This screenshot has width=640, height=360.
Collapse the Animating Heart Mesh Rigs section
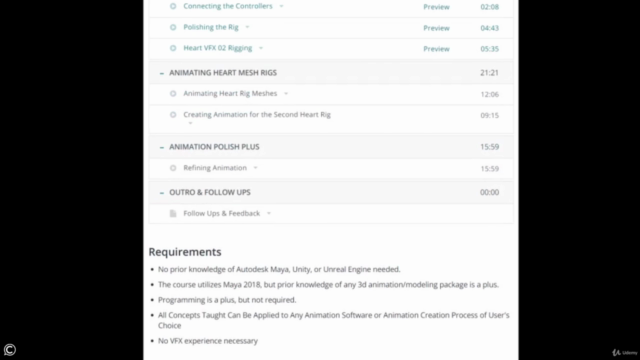click(162, 73)
